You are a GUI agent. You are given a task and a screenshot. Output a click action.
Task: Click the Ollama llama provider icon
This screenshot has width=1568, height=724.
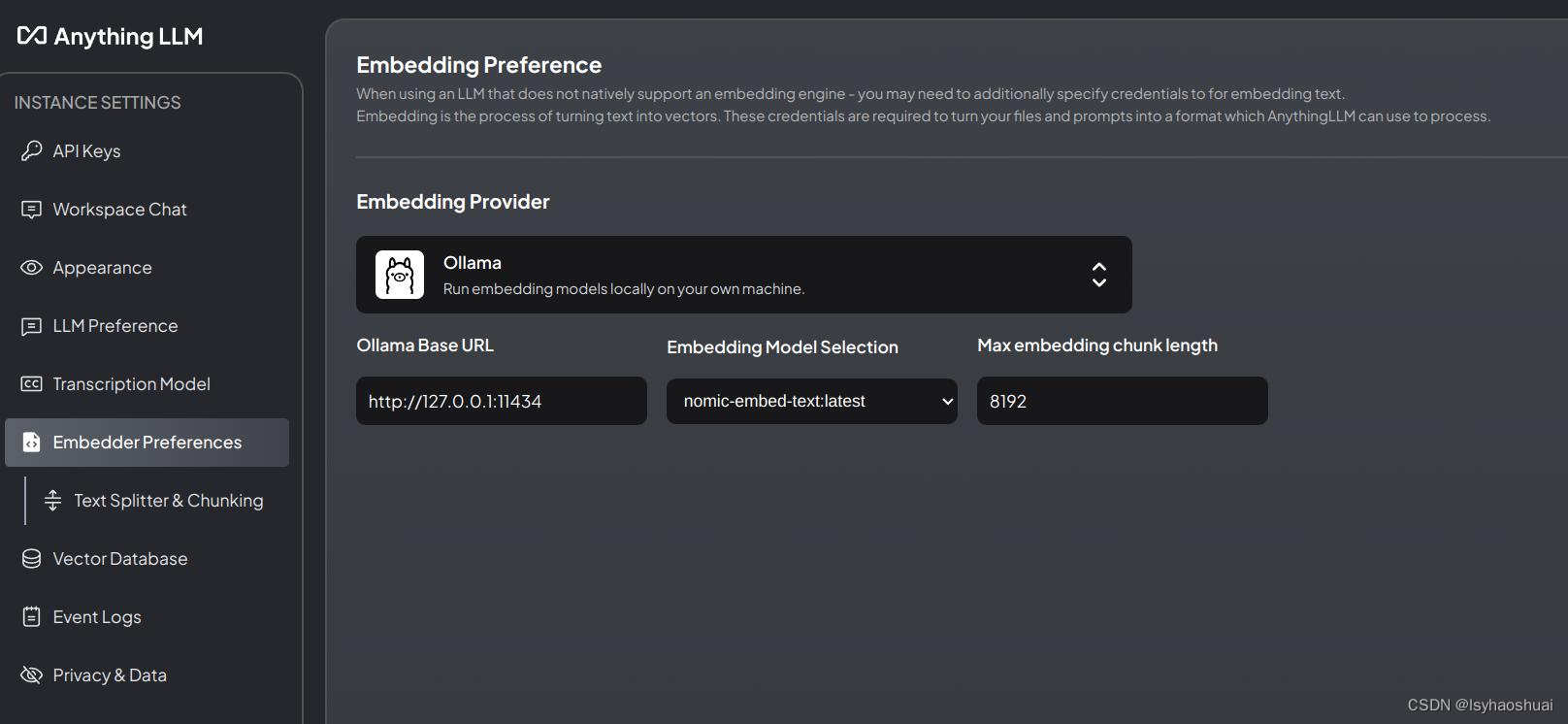click(400, 275)
